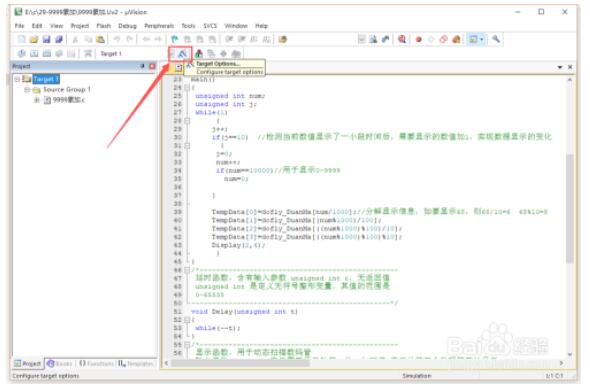Expand the 9999累加.c file node
590x392 pixels.
tap(36, 100)
